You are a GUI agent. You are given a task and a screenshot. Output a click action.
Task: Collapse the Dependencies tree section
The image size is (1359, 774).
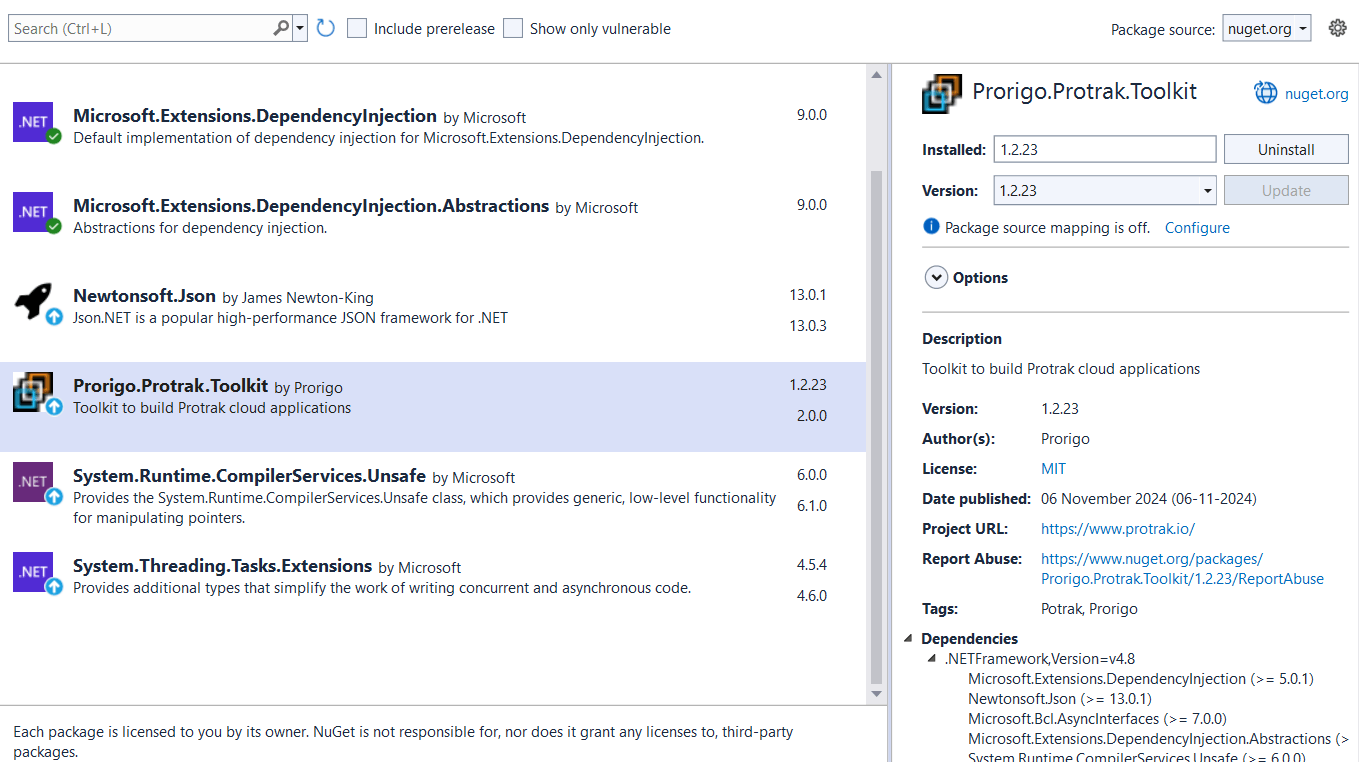click(908, 638)
